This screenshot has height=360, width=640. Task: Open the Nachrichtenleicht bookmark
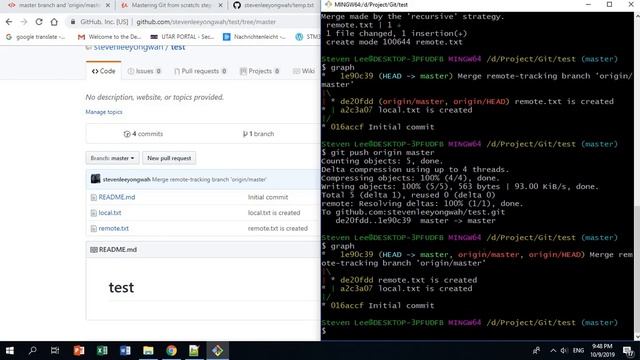click(254, 37)
